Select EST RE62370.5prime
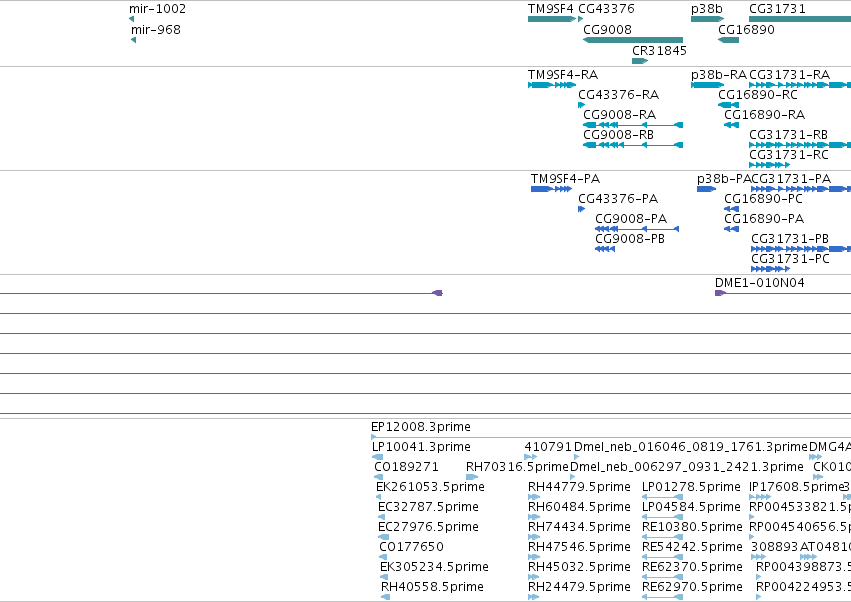This screenshot has height=602, width=851. pos(662,577)
